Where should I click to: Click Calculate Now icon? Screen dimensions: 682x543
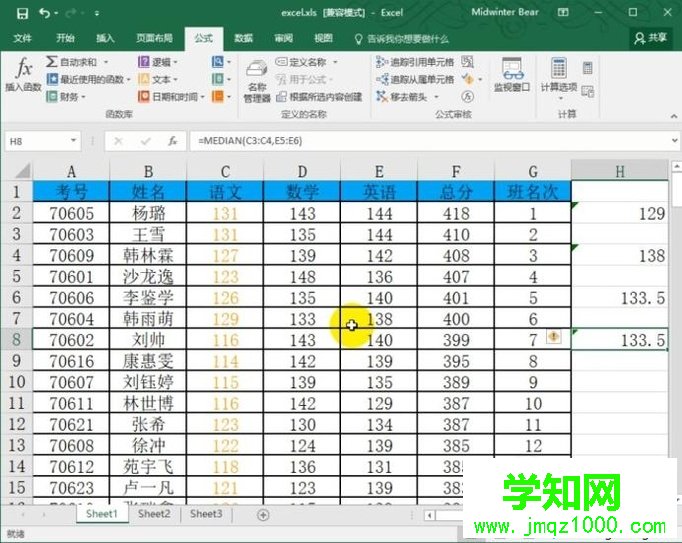(588, 67)
